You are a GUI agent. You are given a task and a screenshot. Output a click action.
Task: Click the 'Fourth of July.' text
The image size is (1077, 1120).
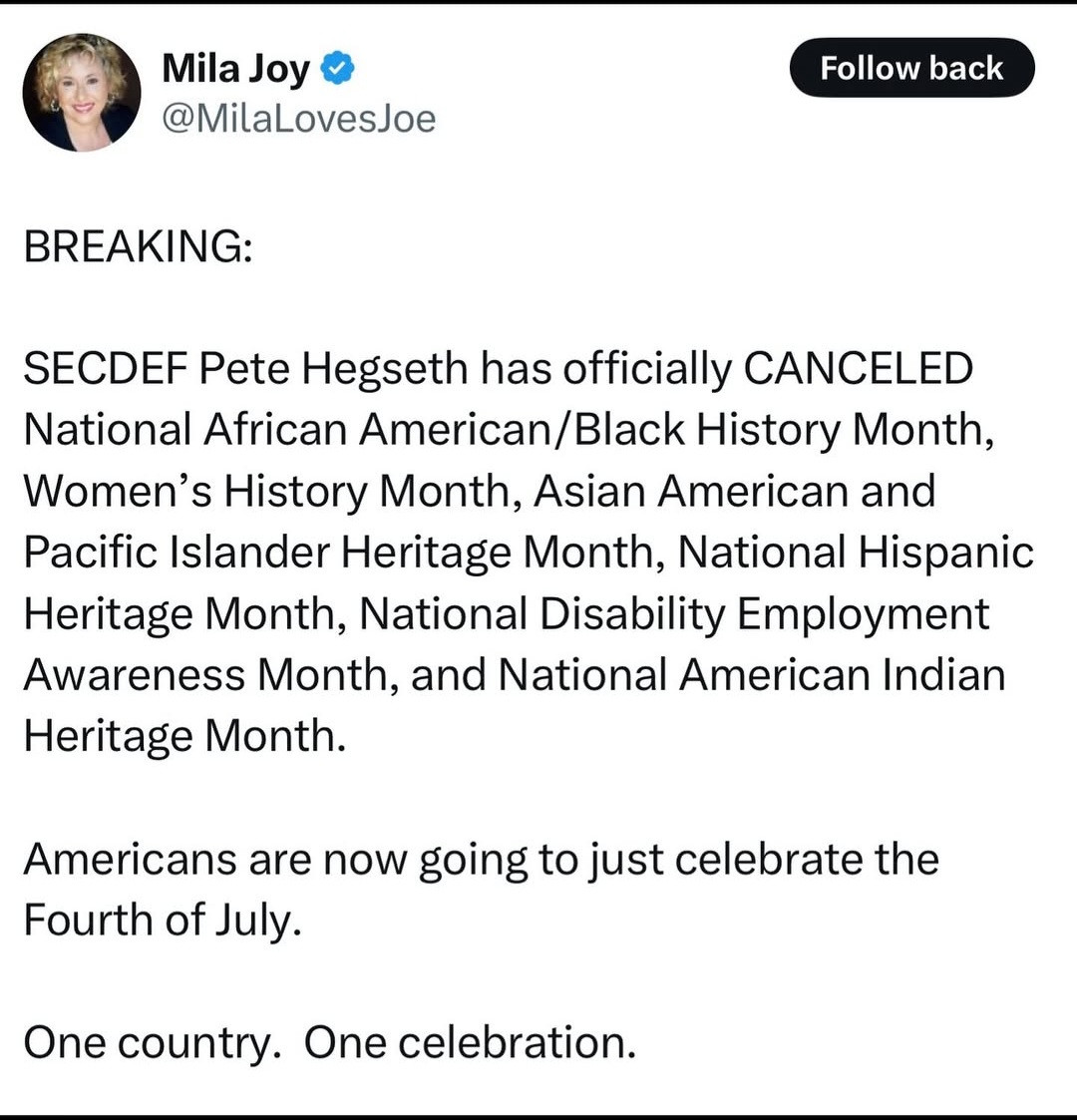coord(162,920)
